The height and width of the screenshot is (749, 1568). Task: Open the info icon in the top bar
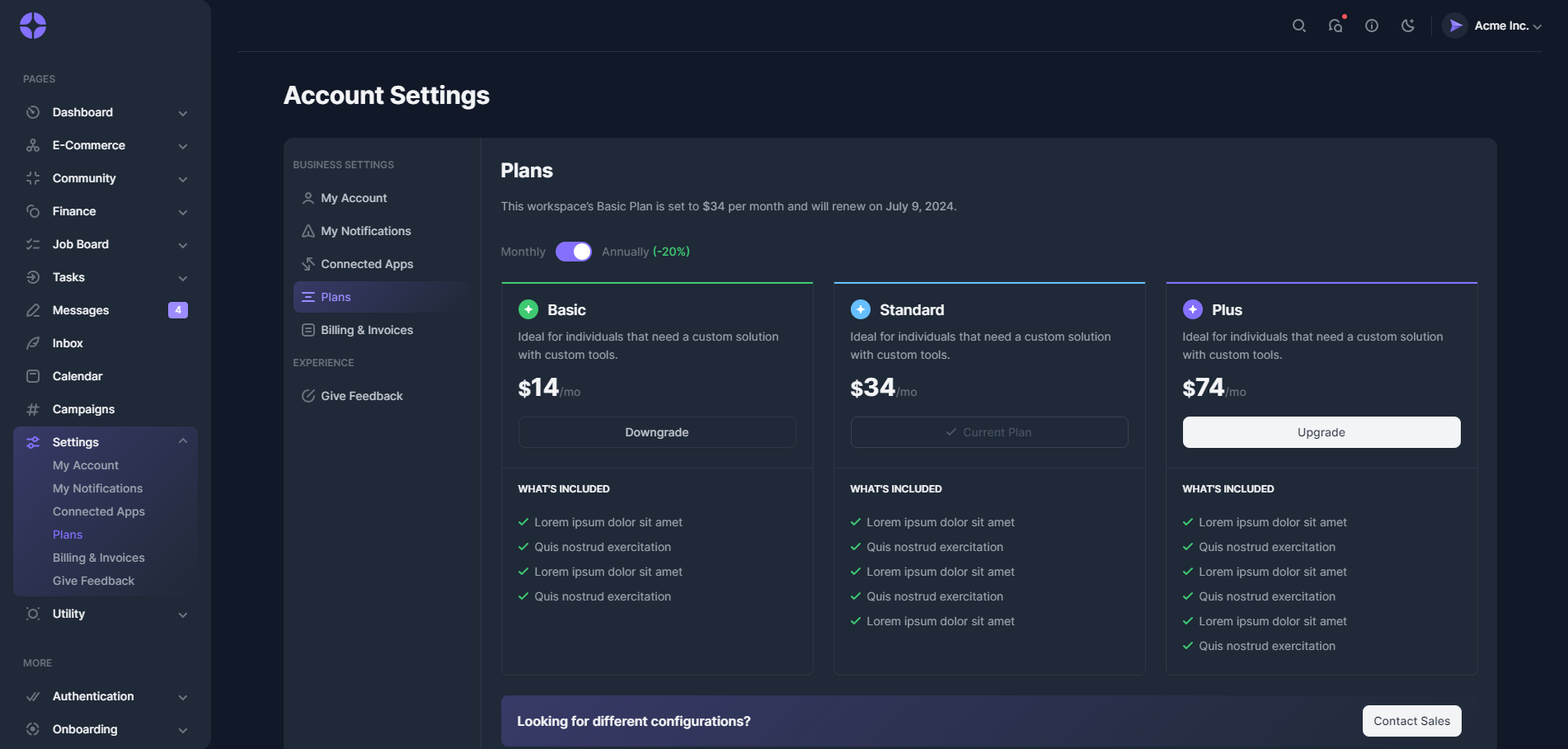(x=1371, y=26)
